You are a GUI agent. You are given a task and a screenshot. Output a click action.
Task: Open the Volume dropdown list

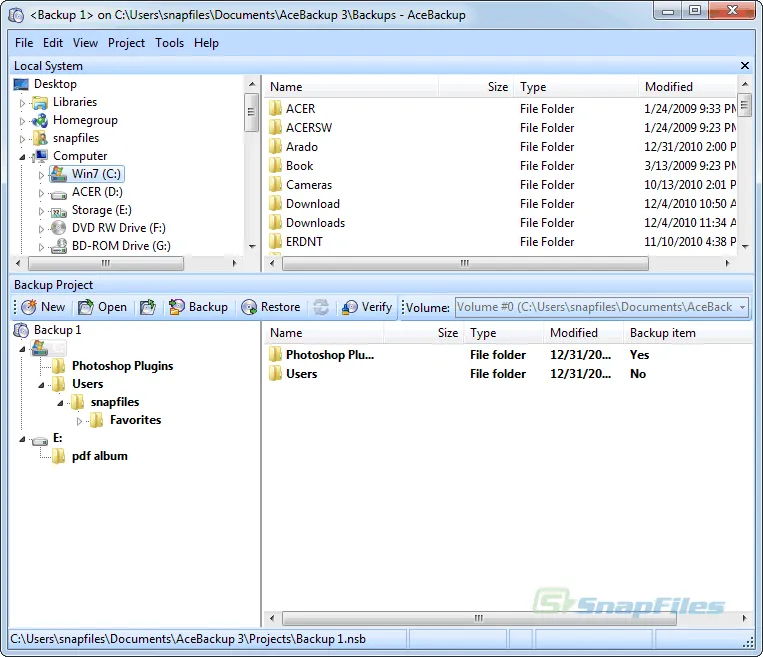coord(742,307)
